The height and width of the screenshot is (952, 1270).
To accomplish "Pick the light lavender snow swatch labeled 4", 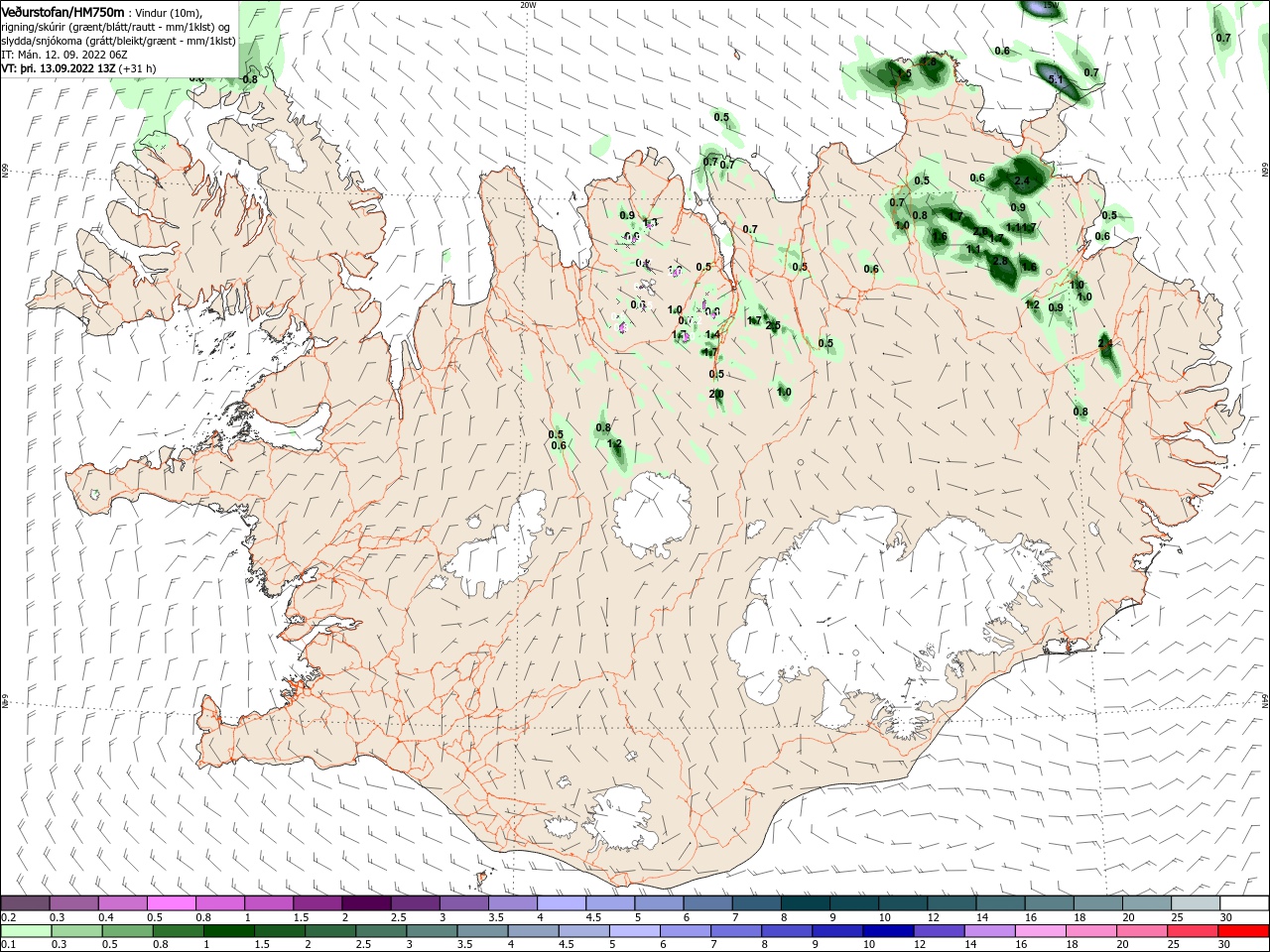I will coord(562,903).
